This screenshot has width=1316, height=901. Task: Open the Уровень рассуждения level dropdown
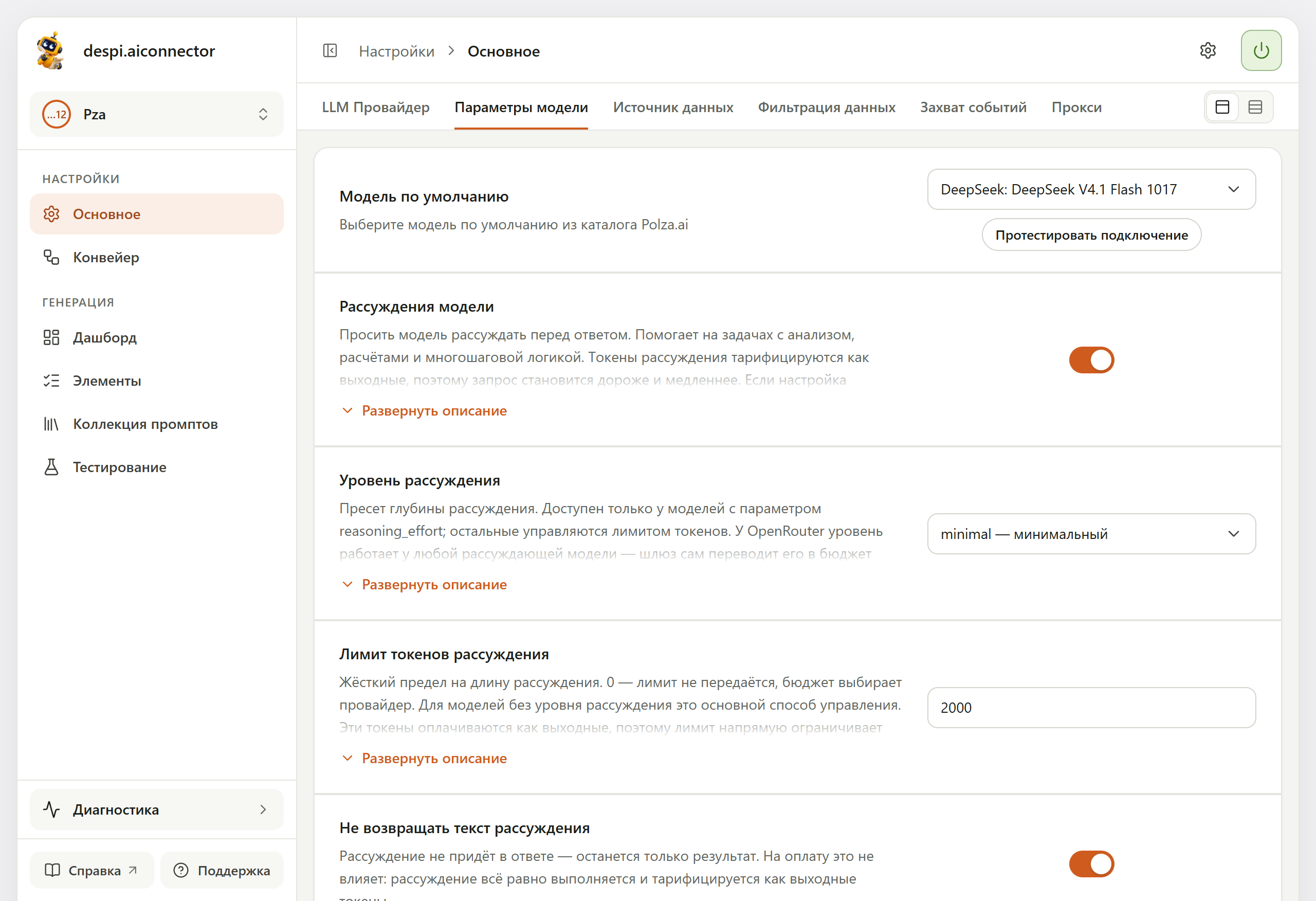pos(1091,534)
